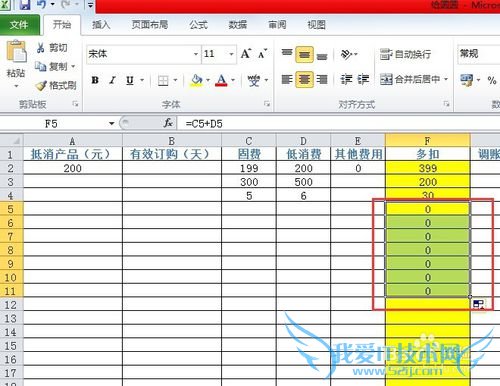The height and width of the screenshot is (386, 500).
Task: Open Clipboard group dialog launcher
Action: pyautogui.click(x=75, y=104)
